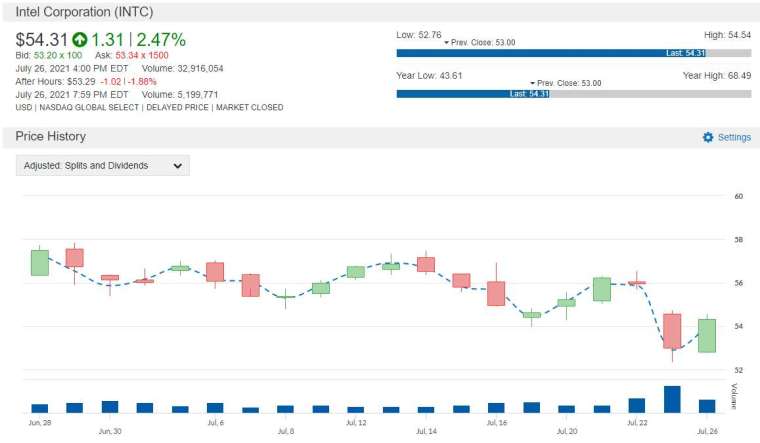Screen dimensions: 760x443
Task: Click the MARKET CLOSED status text
Action: (250, 108)
